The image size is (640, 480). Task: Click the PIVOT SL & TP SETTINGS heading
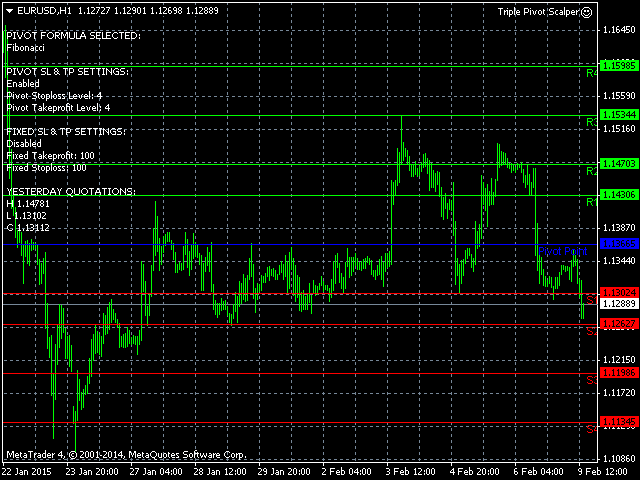68,72
